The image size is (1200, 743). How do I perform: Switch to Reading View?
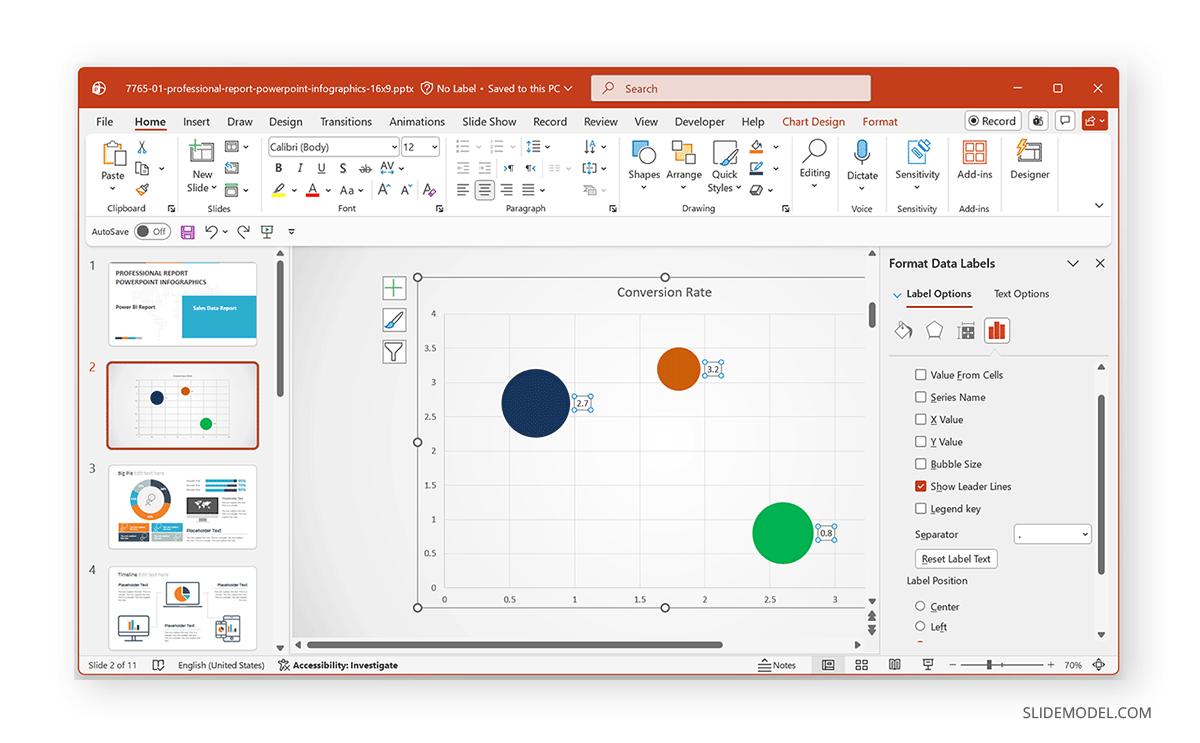click(x=895, y=665)
